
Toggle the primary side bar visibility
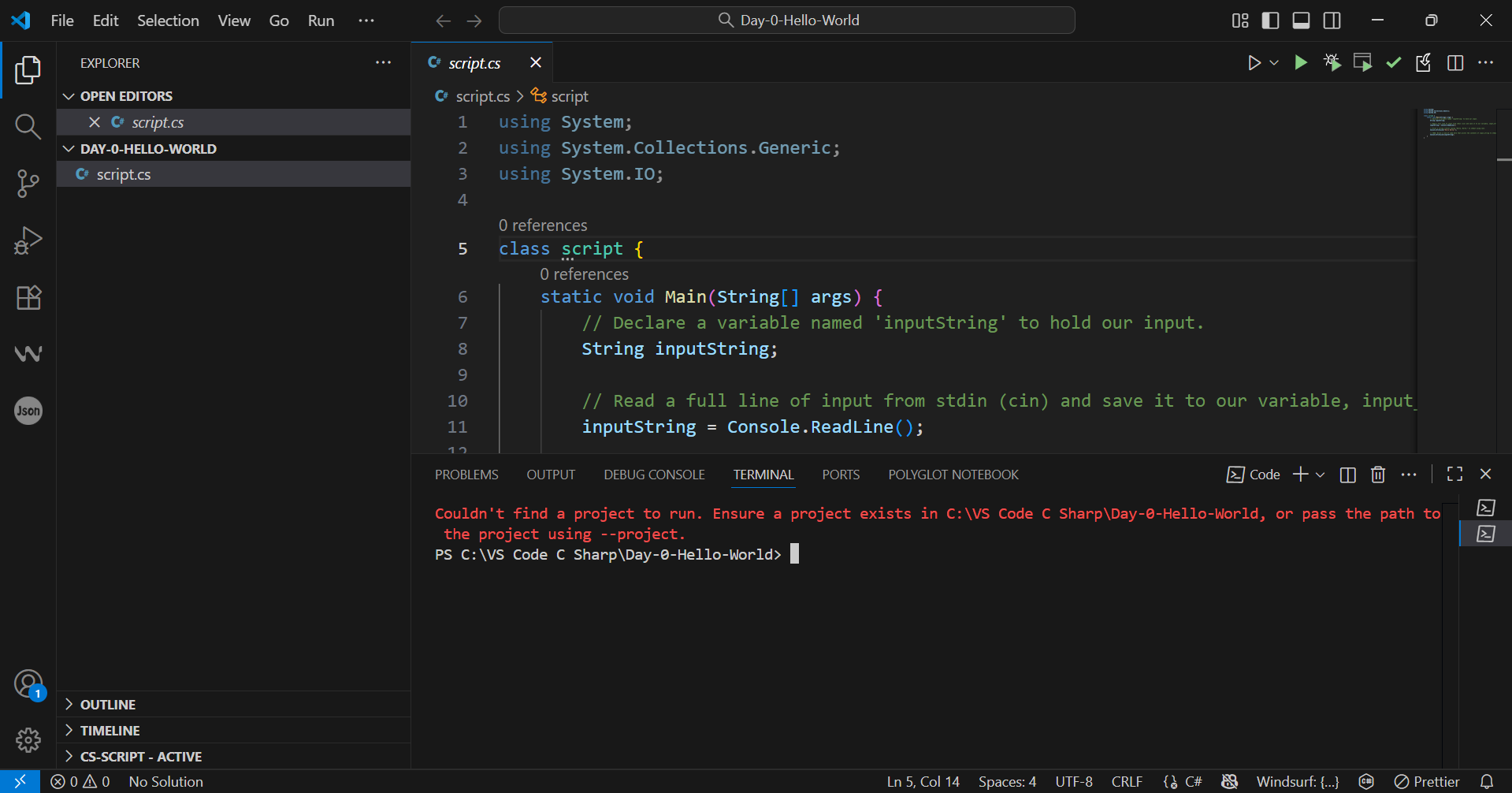point(1270,20)
